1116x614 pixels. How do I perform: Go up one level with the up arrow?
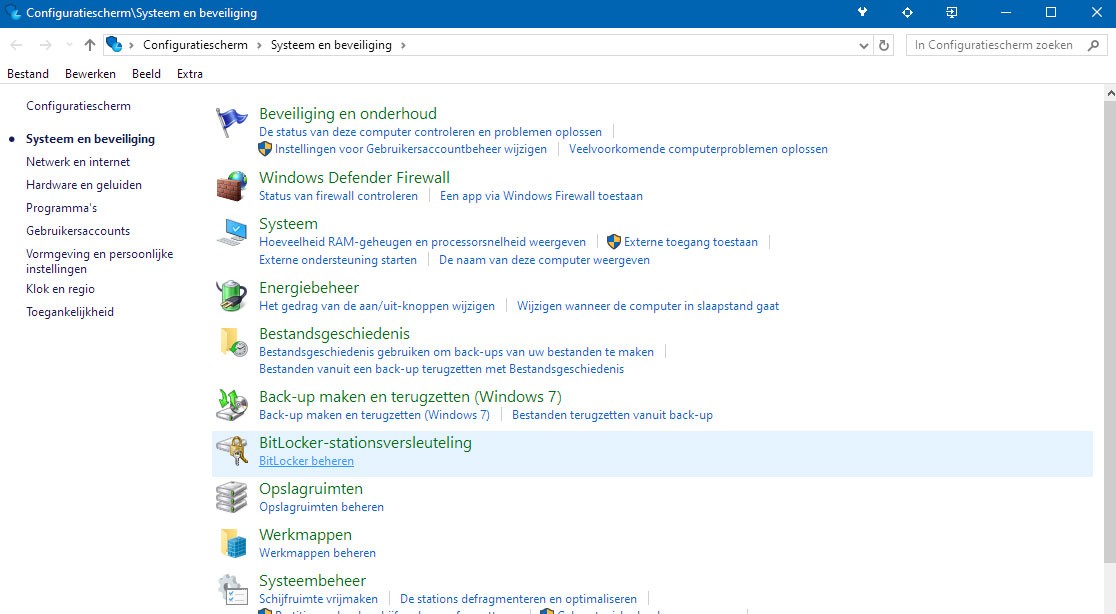[x=90, y=45]
